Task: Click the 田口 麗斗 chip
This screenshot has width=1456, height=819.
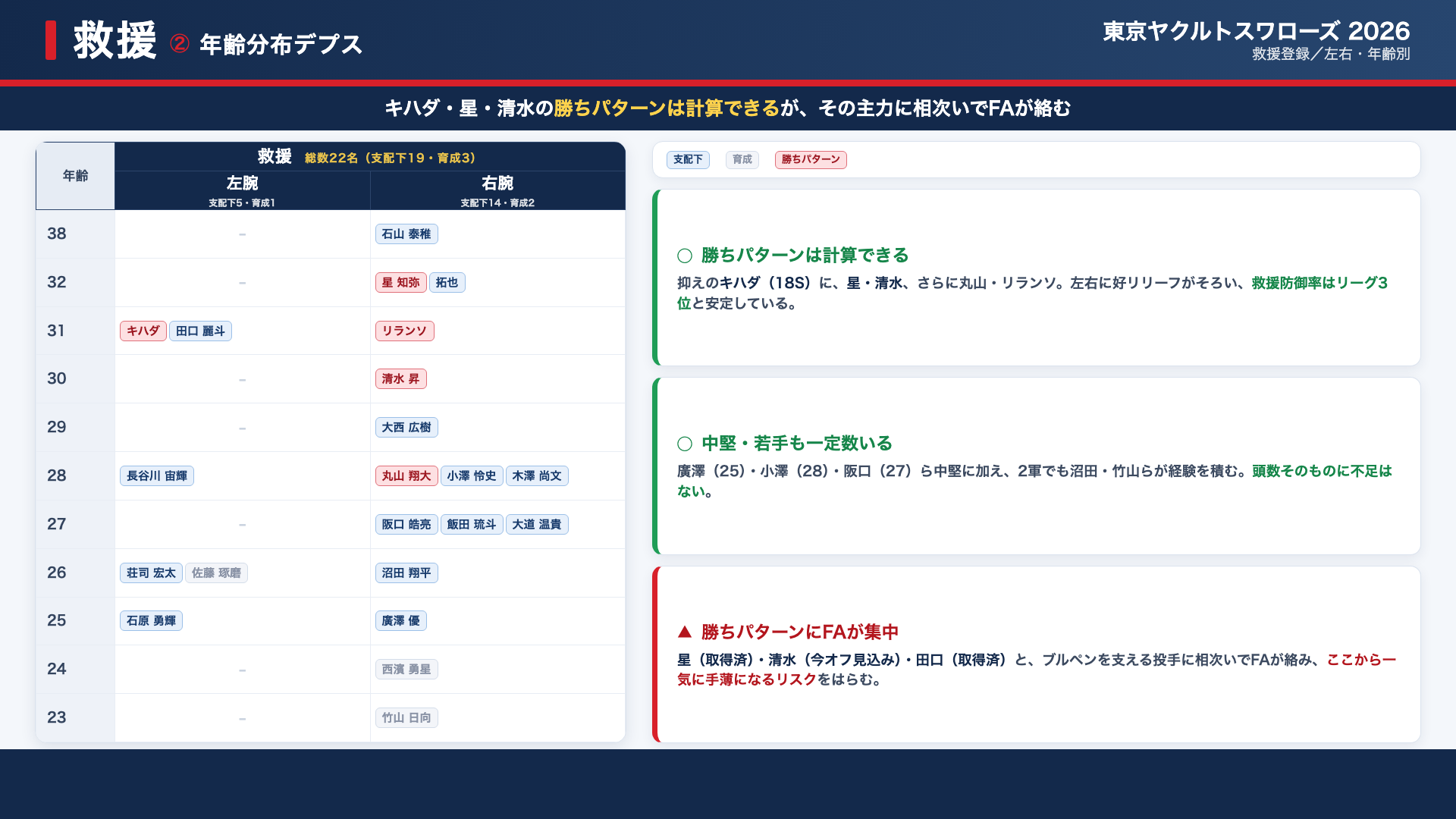Action: (x=200, y=331)
